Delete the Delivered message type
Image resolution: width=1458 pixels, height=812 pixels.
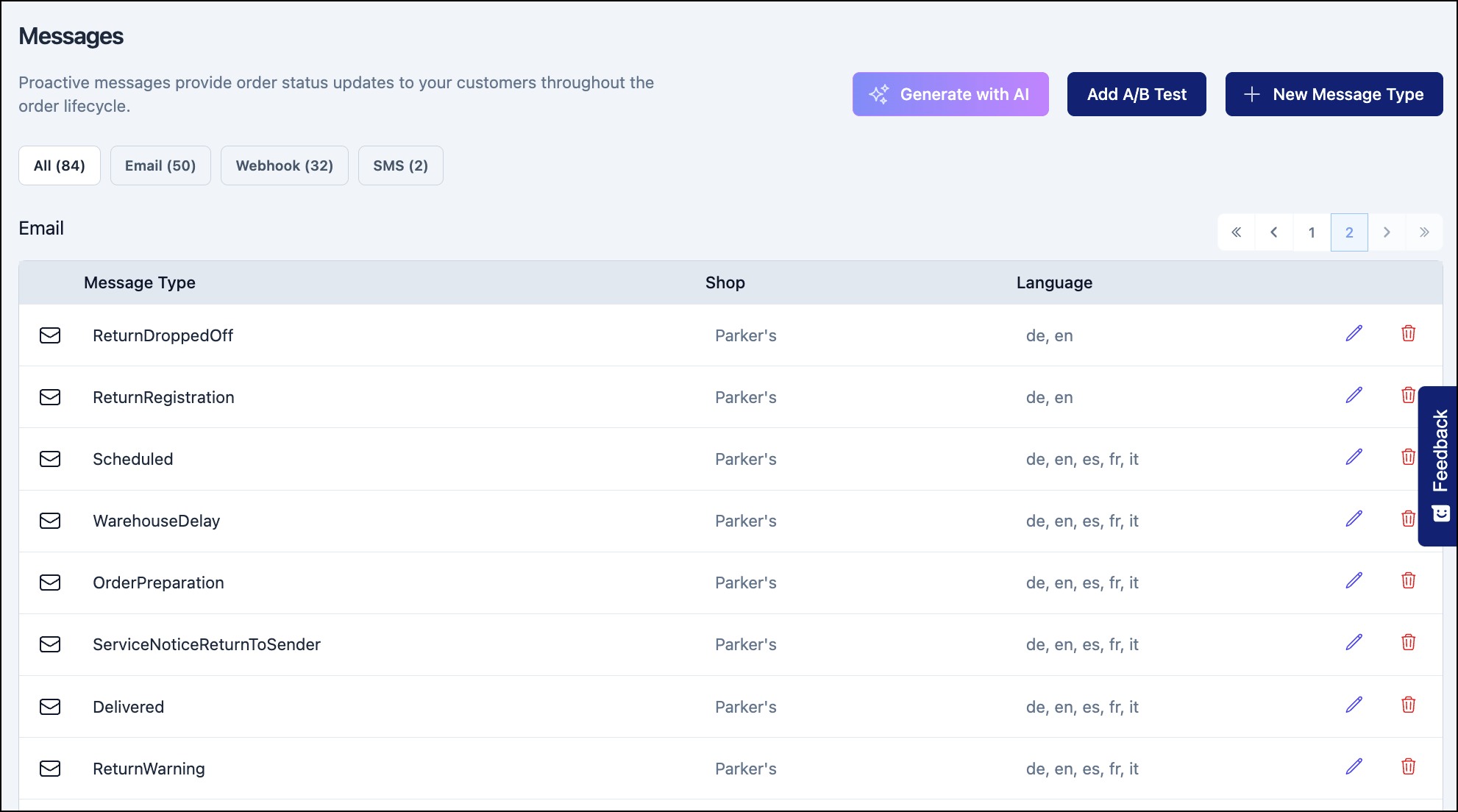point(1408,705)
